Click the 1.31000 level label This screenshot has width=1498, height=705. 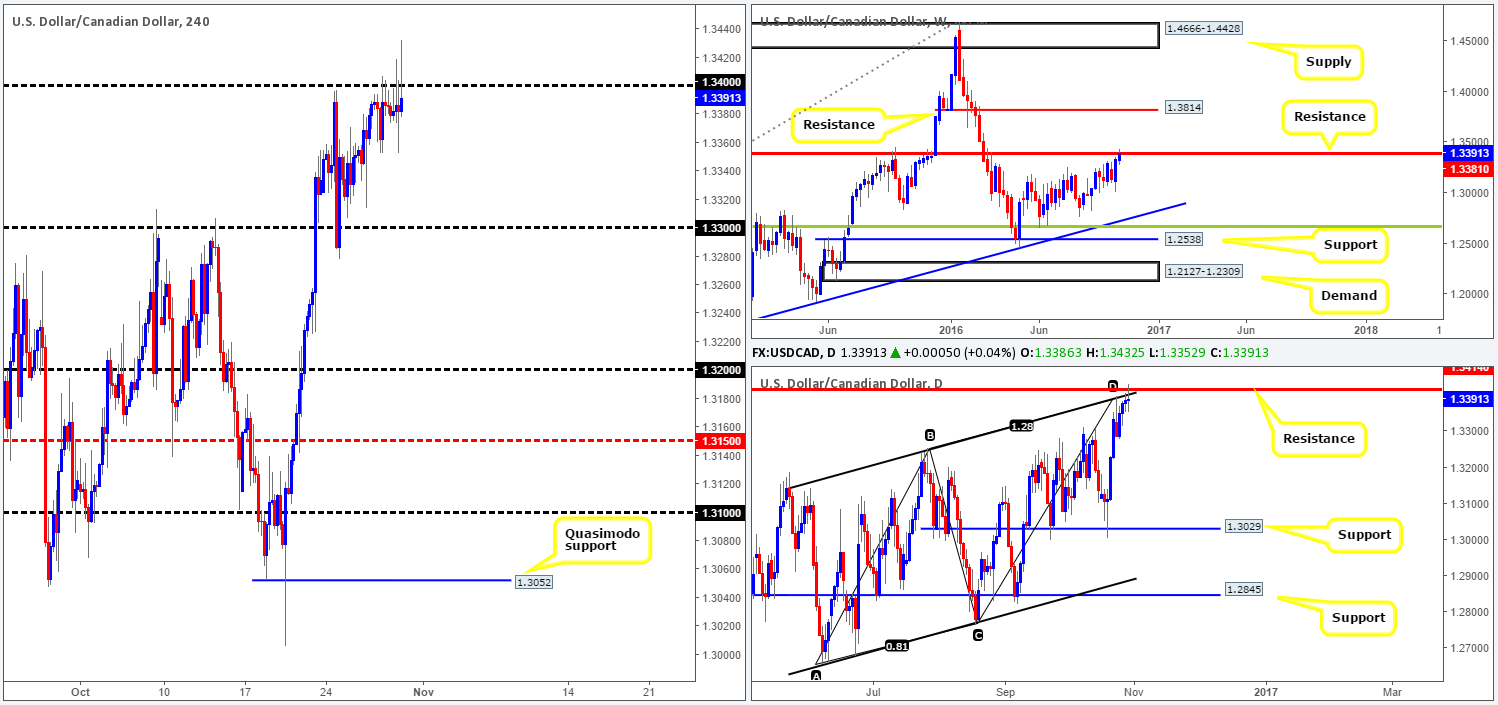coord(718,512)
